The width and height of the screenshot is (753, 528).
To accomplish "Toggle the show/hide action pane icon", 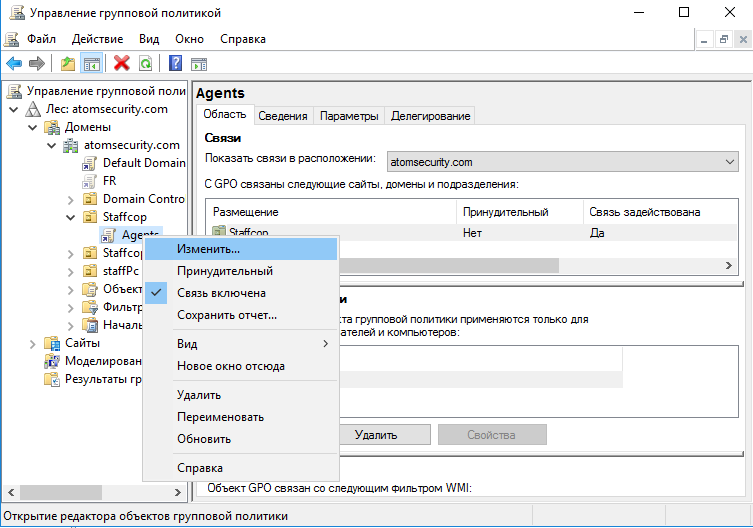I will tap(199, 64).
